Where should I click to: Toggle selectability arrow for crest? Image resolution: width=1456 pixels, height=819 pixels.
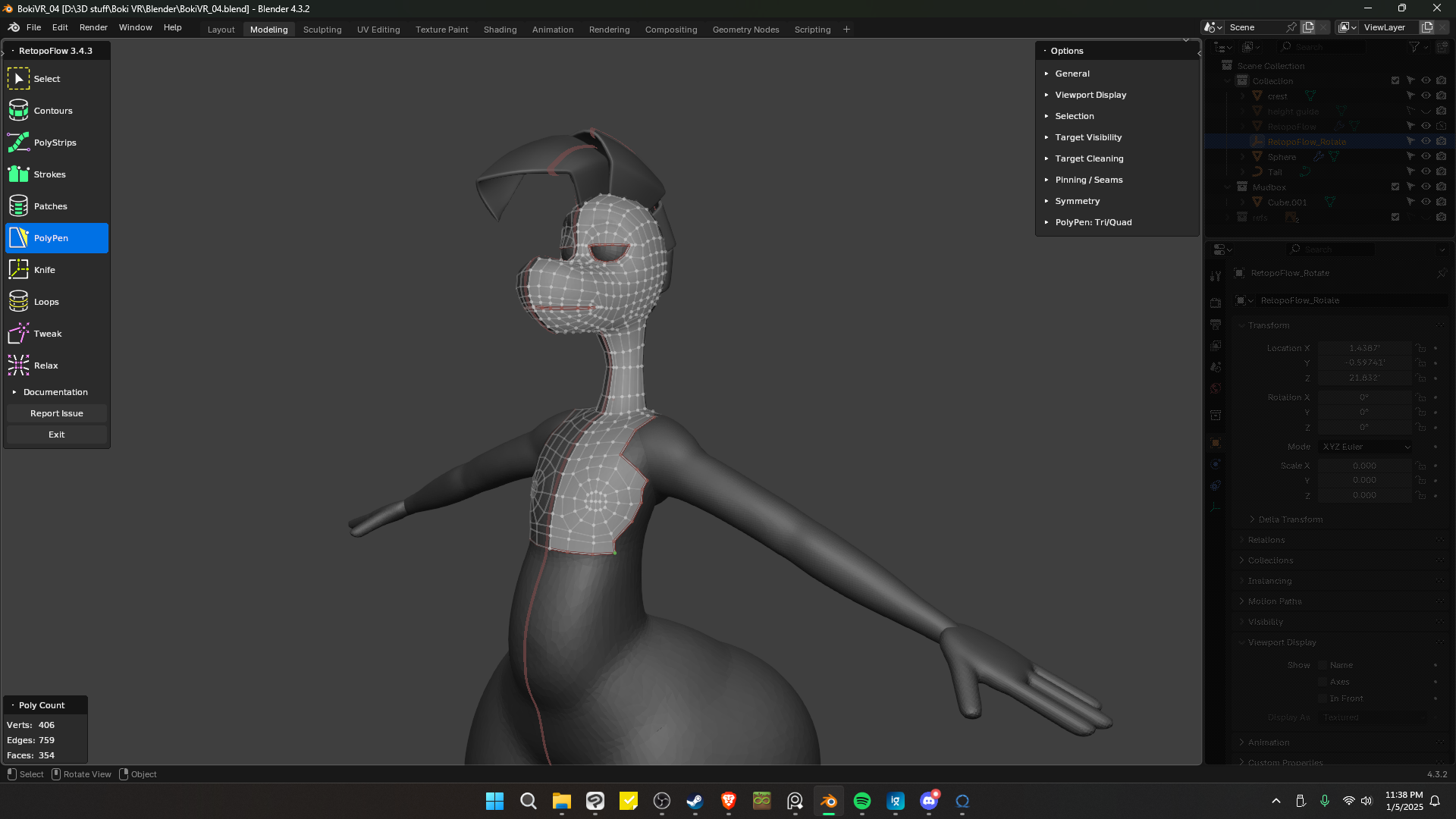click(x=1410, y=96)
